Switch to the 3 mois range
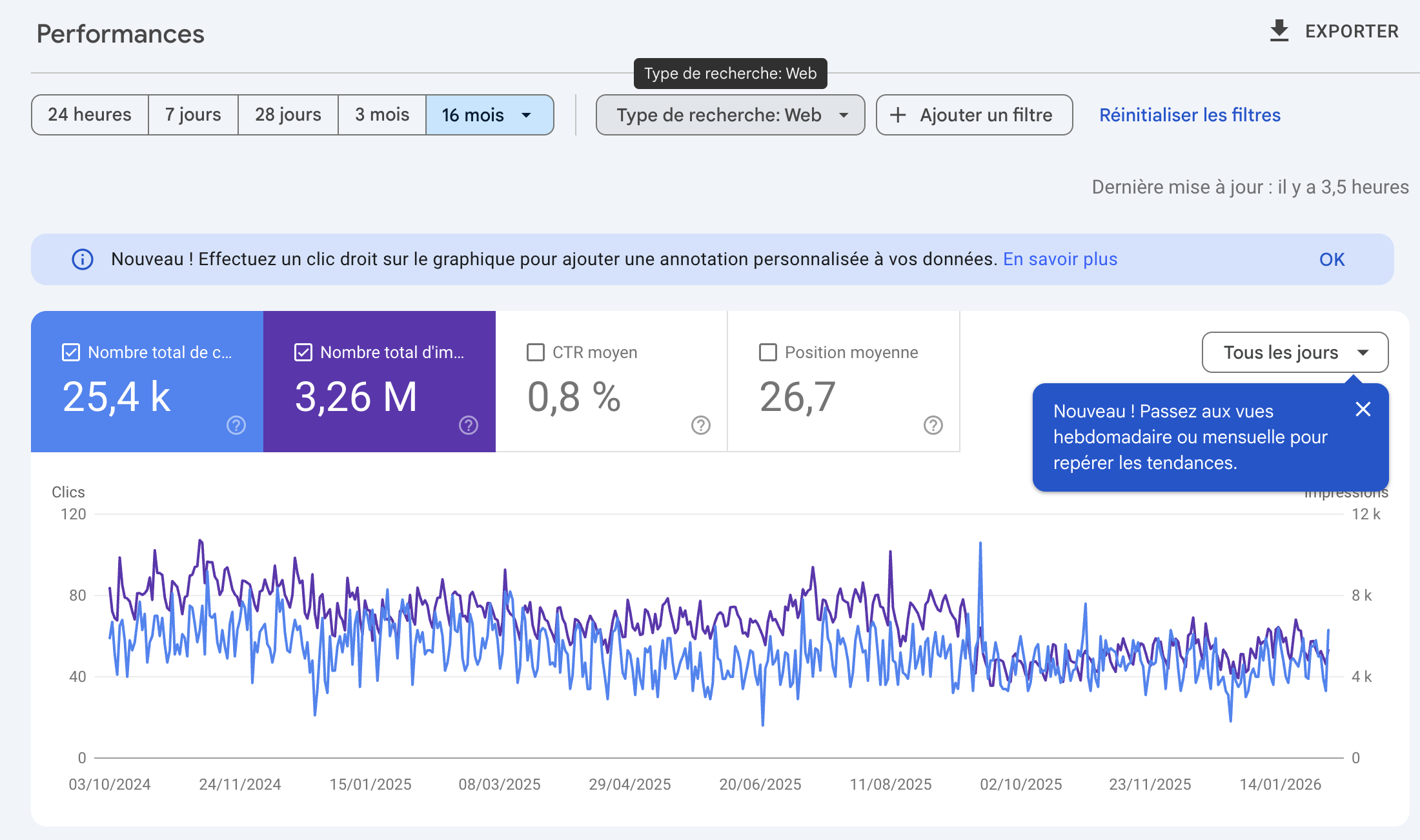Image resolution: width=1420 pixels, height=840 pixels. click(x=382, y=115)
